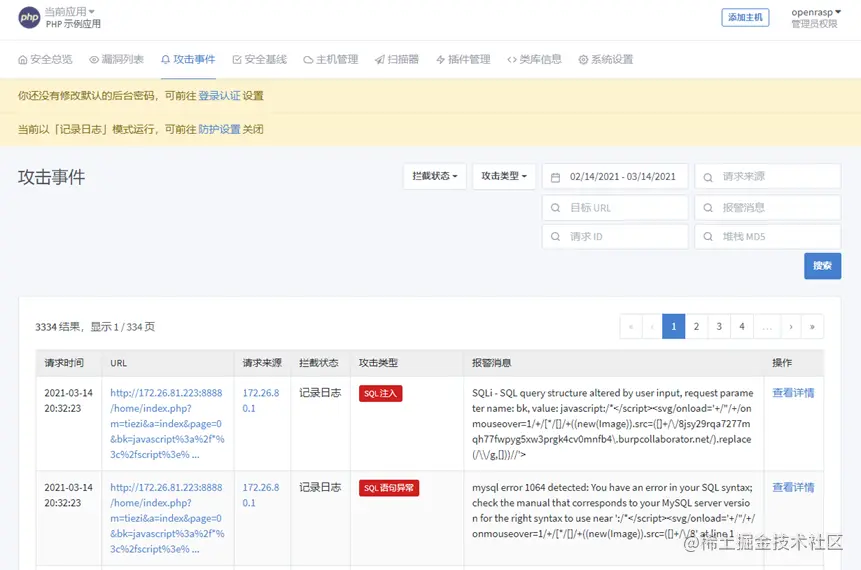Image resolution: width=861 pixels, height=570 pixels.
Task: Focus the 请求来源 search field
Action: pyautogui.click(x=768, y=177)
